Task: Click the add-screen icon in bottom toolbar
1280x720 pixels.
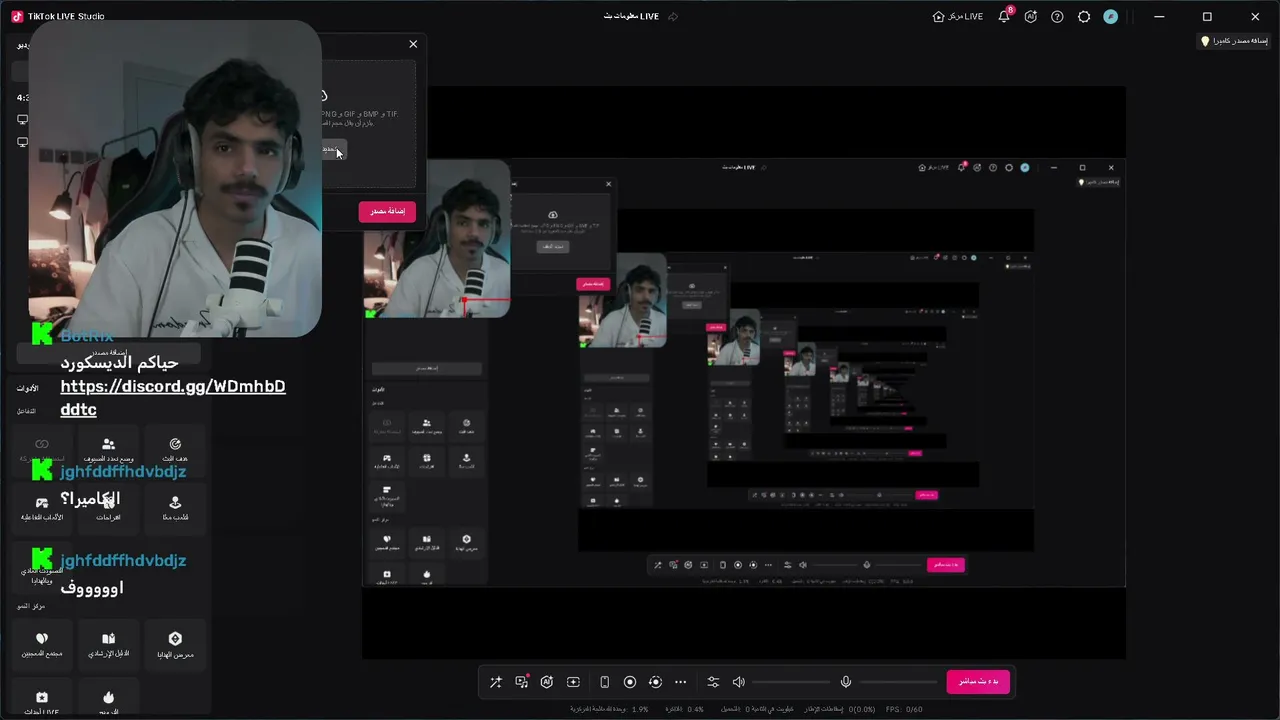Action: pos(573,682)
